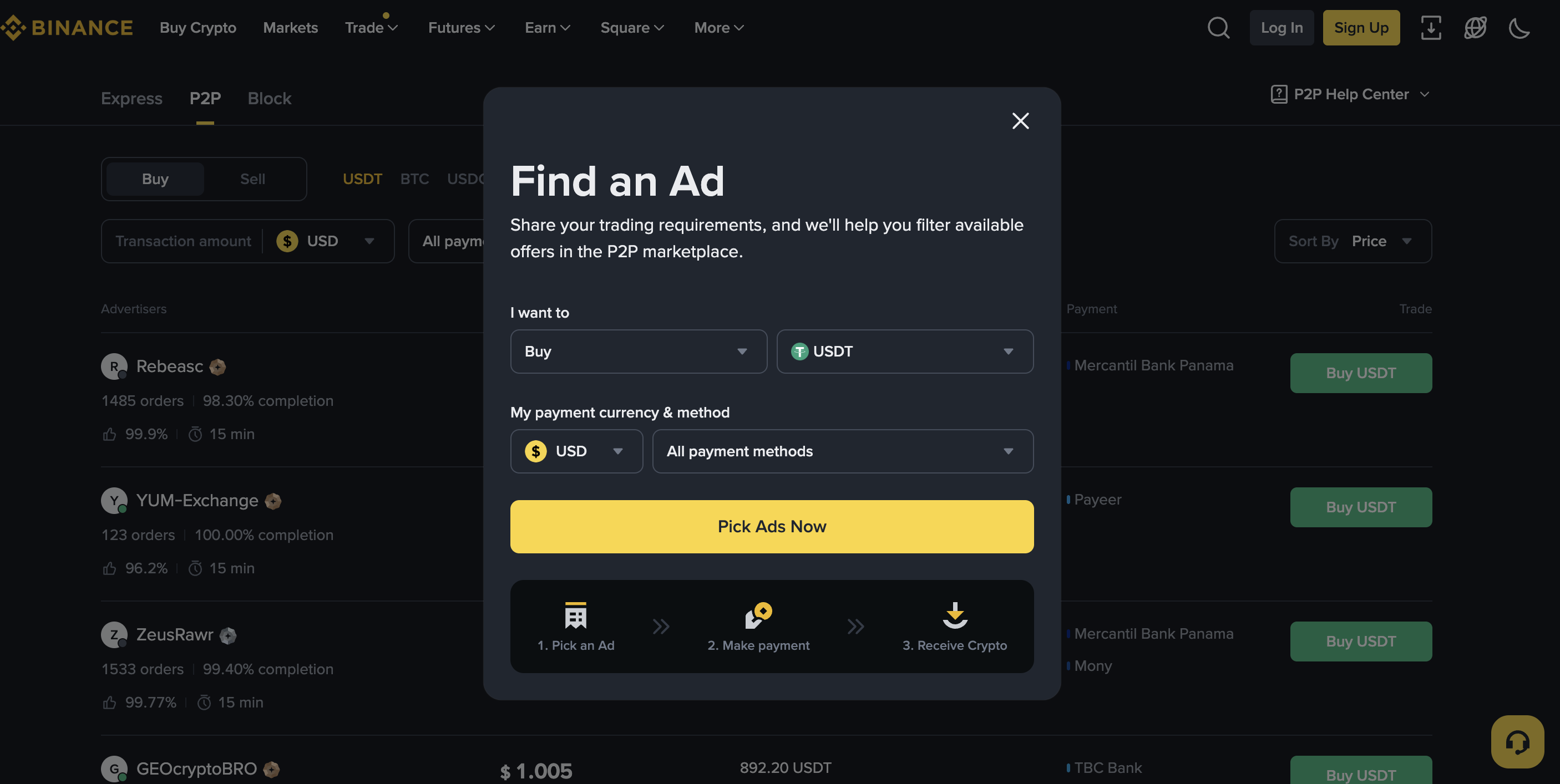Toggle dark mode moon icon
The height and width of the screenshot is (784, 1560).
point(1519,28)
